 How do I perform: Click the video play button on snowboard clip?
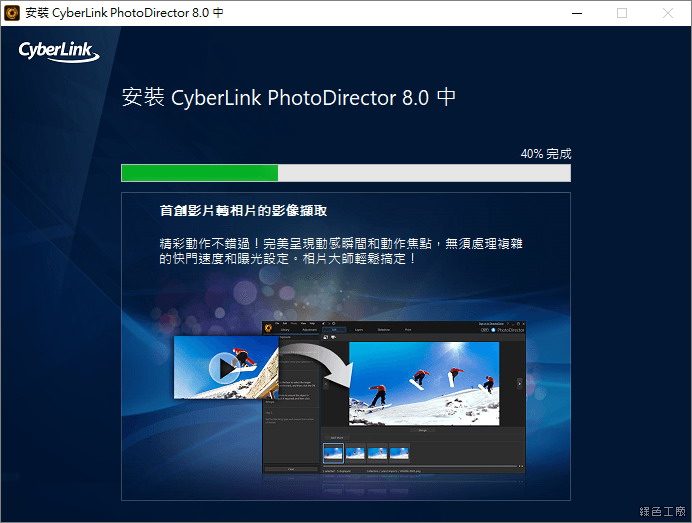pyautogui.click(x=225, y=367)
